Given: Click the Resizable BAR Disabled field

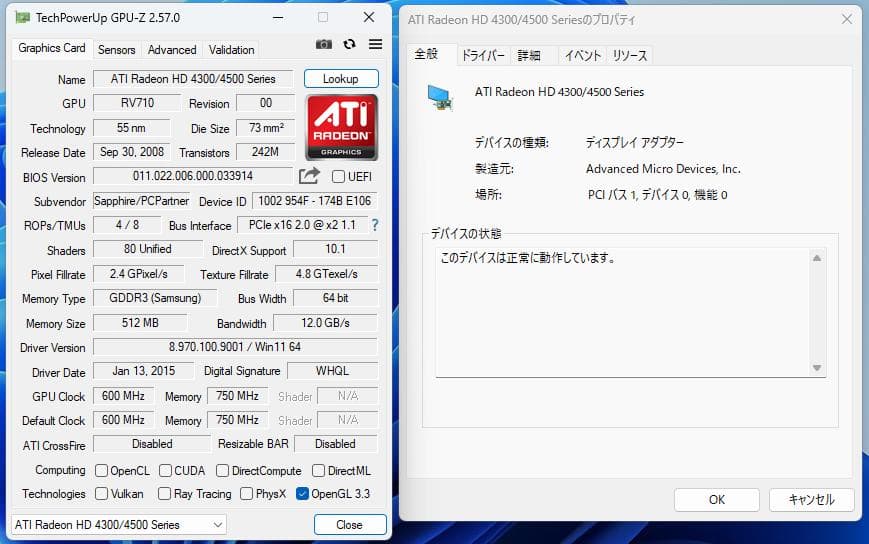Looking at the screenshot, I should tap(336, 444).
